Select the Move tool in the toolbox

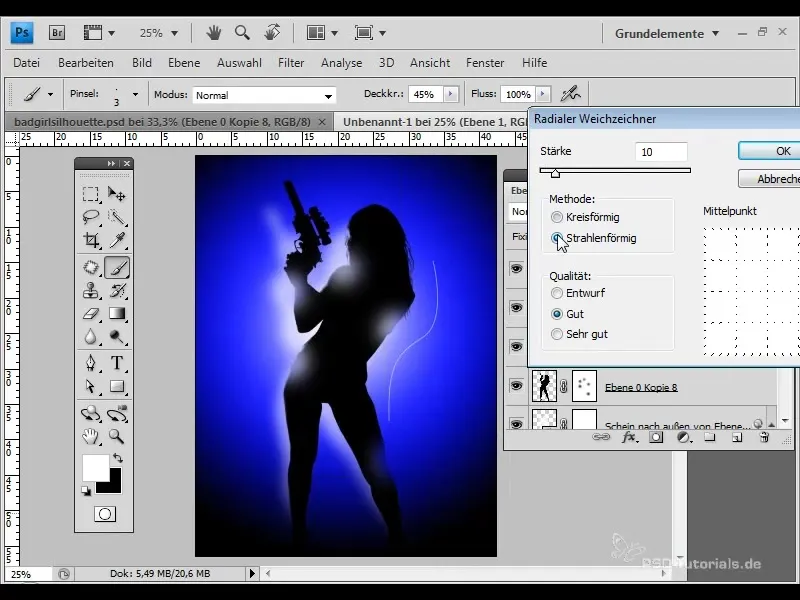(x=117, y=194)
